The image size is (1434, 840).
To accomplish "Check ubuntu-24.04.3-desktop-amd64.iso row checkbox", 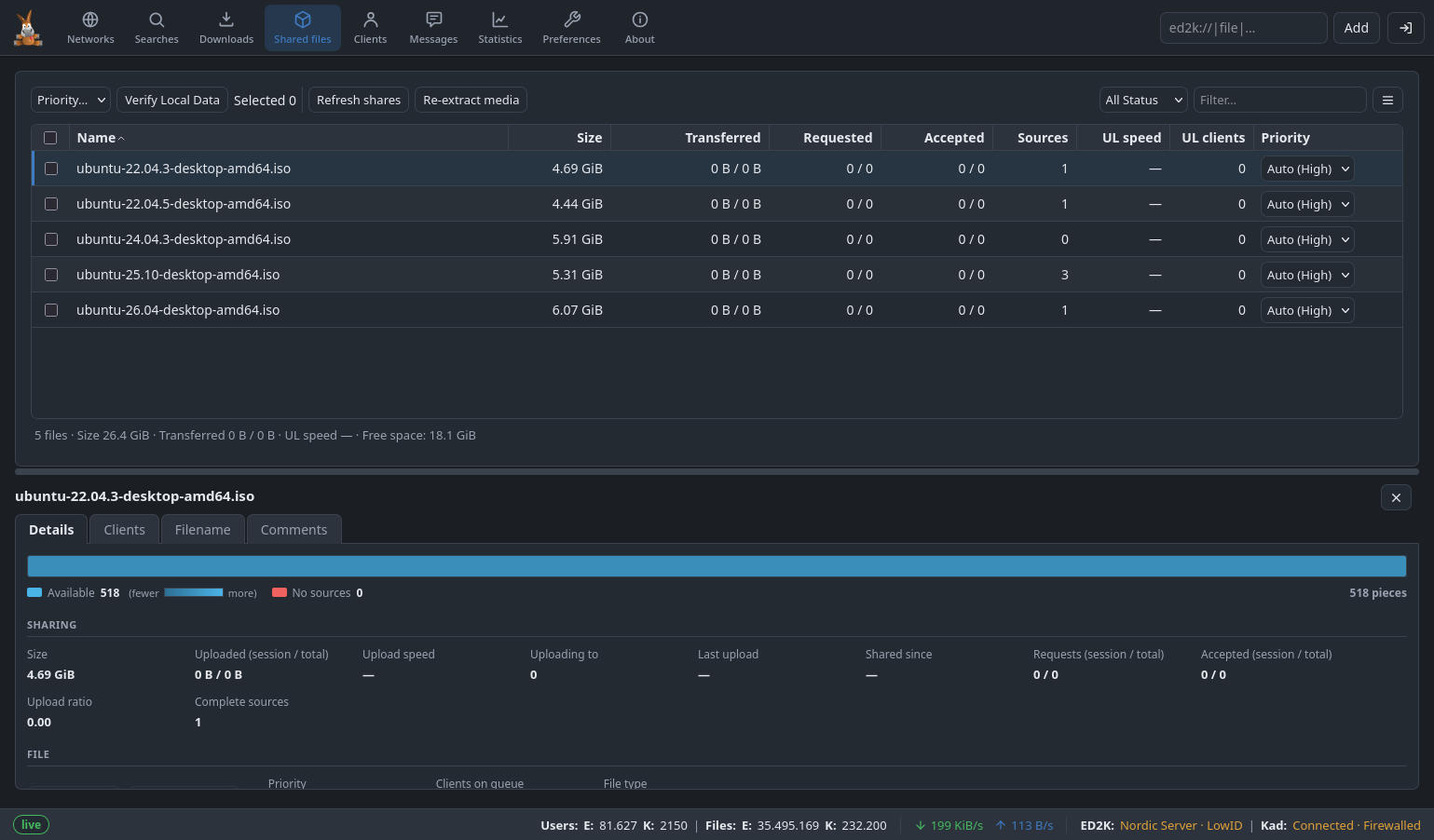I will coord(51,239).
